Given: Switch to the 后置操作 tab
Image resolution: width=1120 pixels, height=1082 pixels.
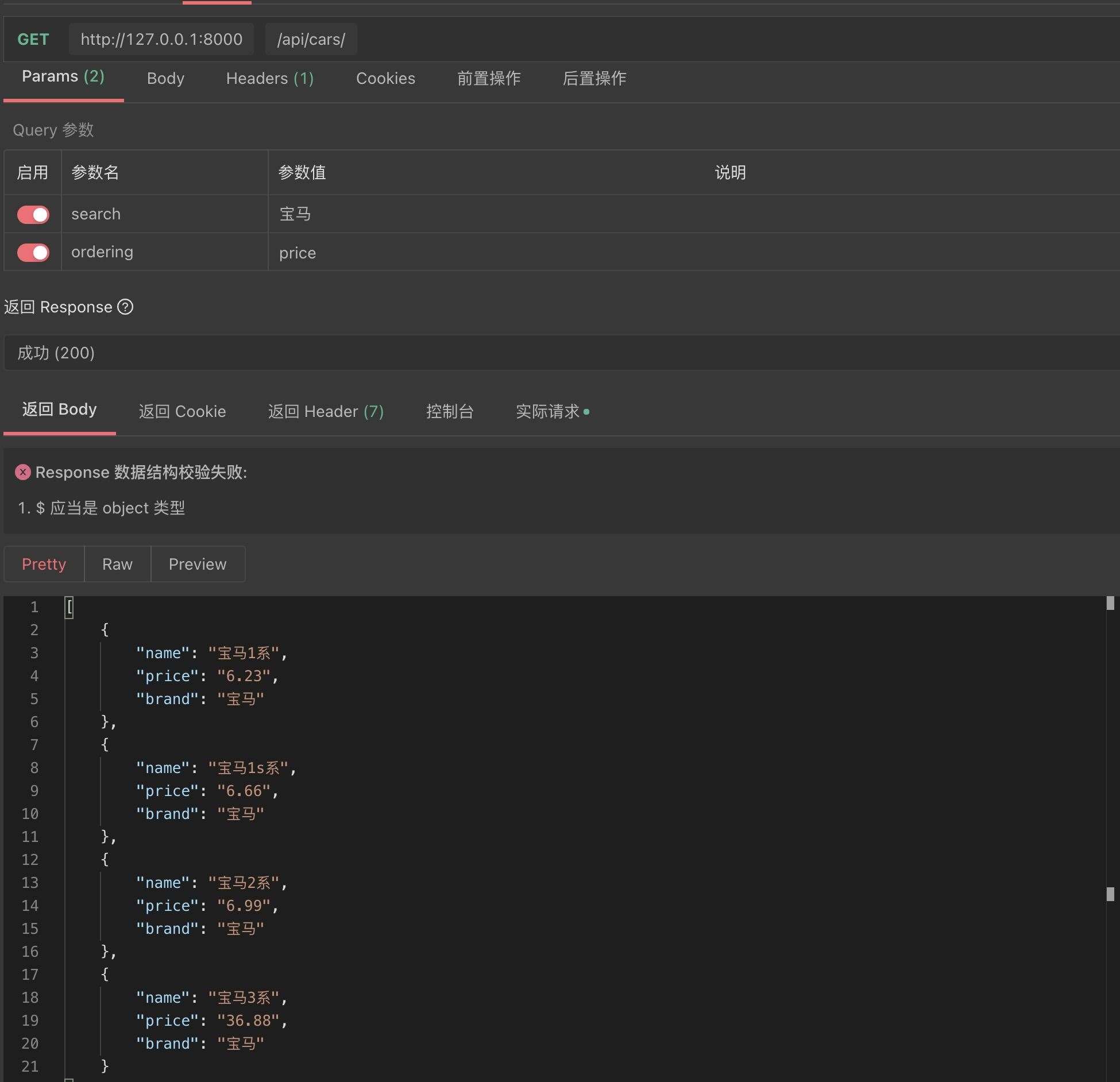Looking at the screenshot, I should pyautogui.click(x=594, y=78).
